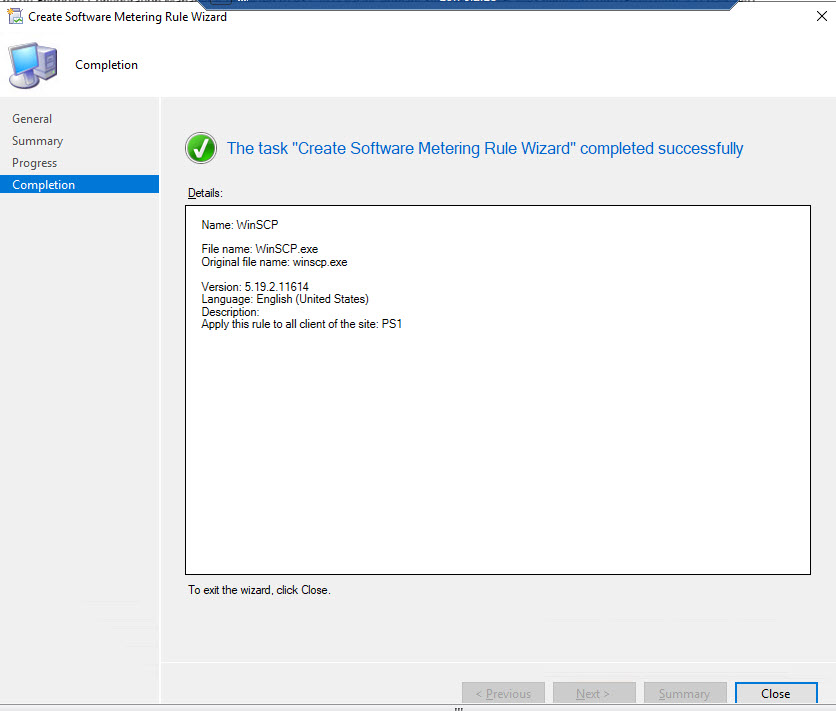836x711 pixels.
Task: Click the wizard icon in the title bar
Action: [14, 17]
